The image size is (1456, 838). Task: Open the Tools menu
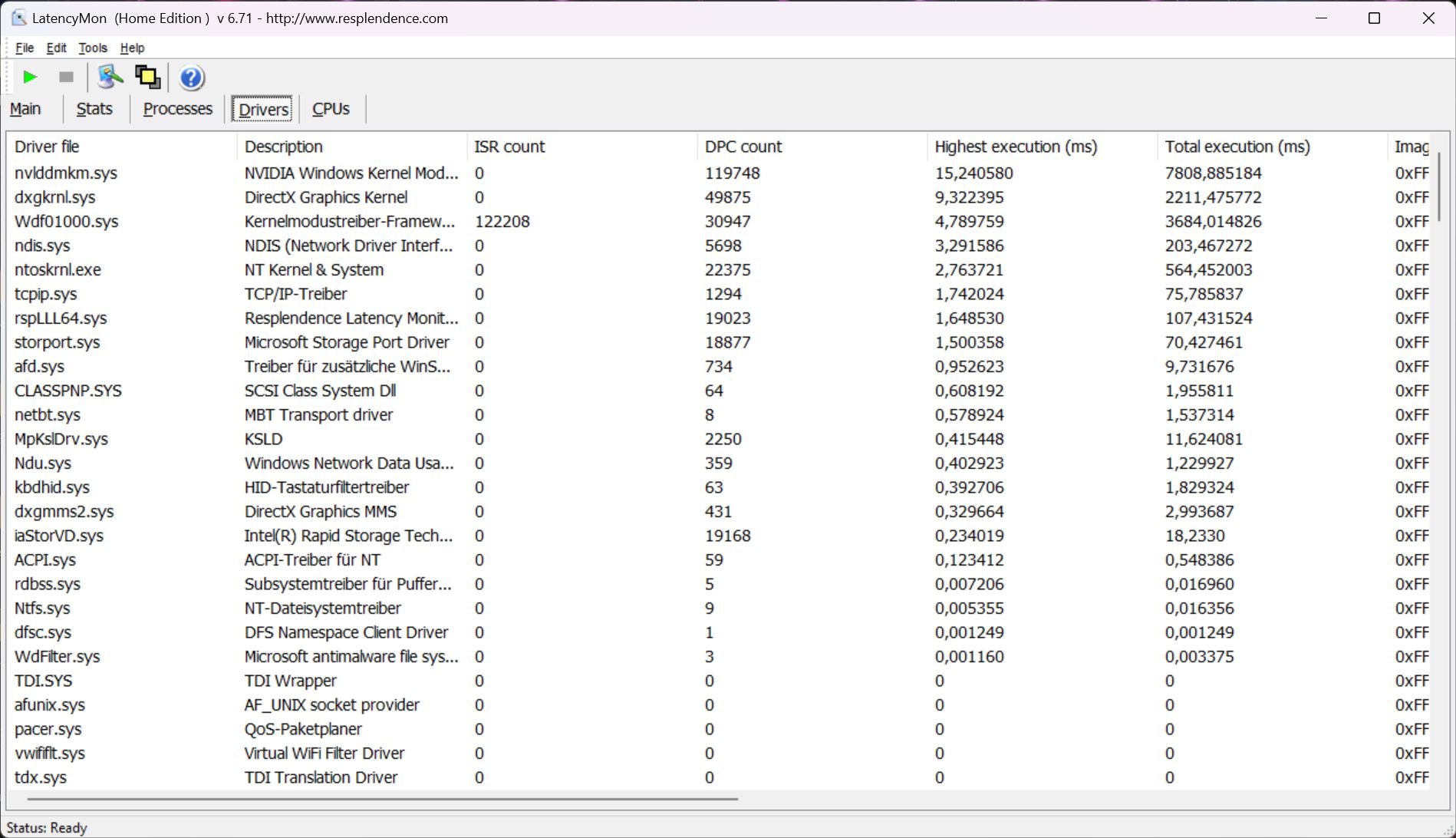pos(93,48)
